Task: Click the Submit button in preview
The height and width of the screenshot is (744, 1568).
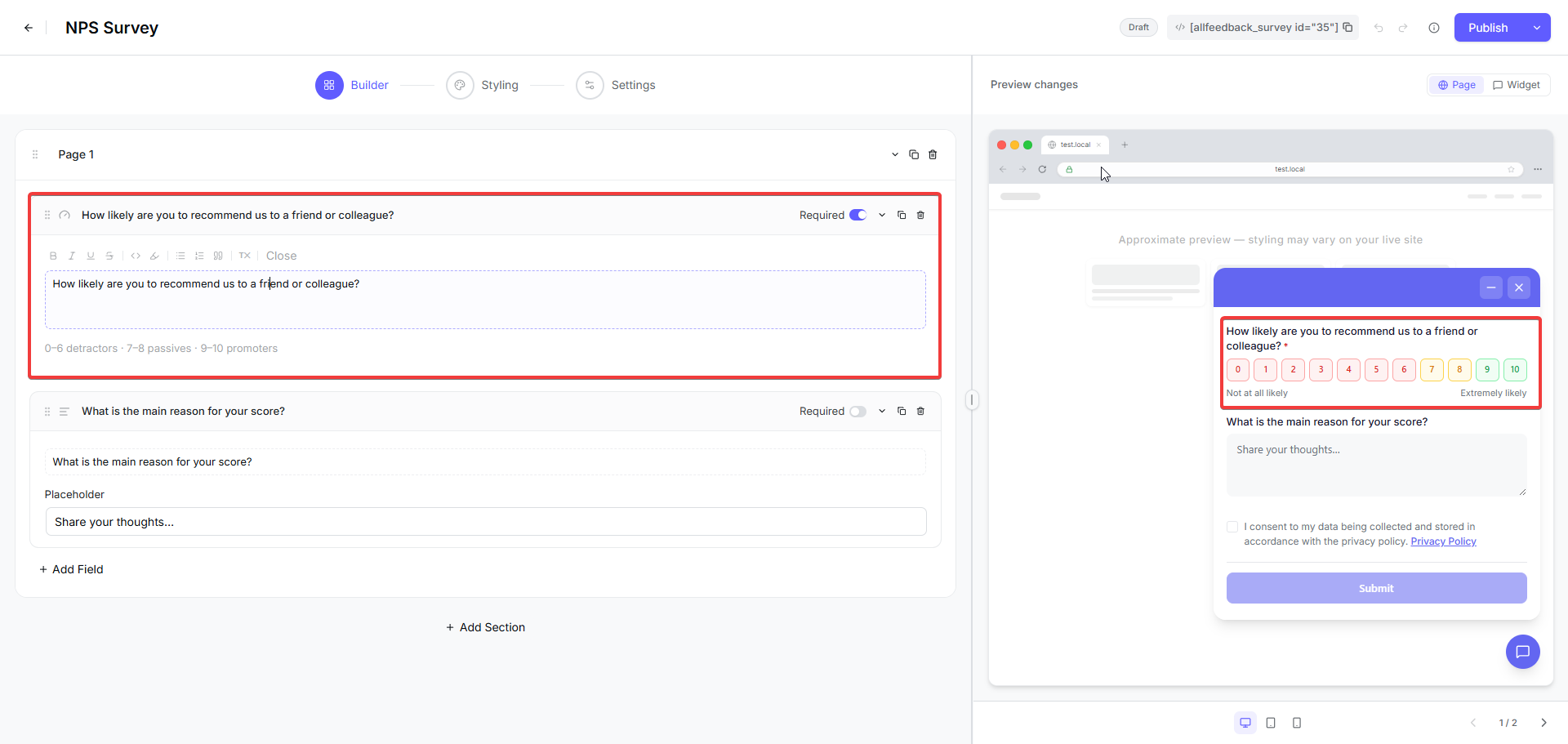Action: point(1376,588)
